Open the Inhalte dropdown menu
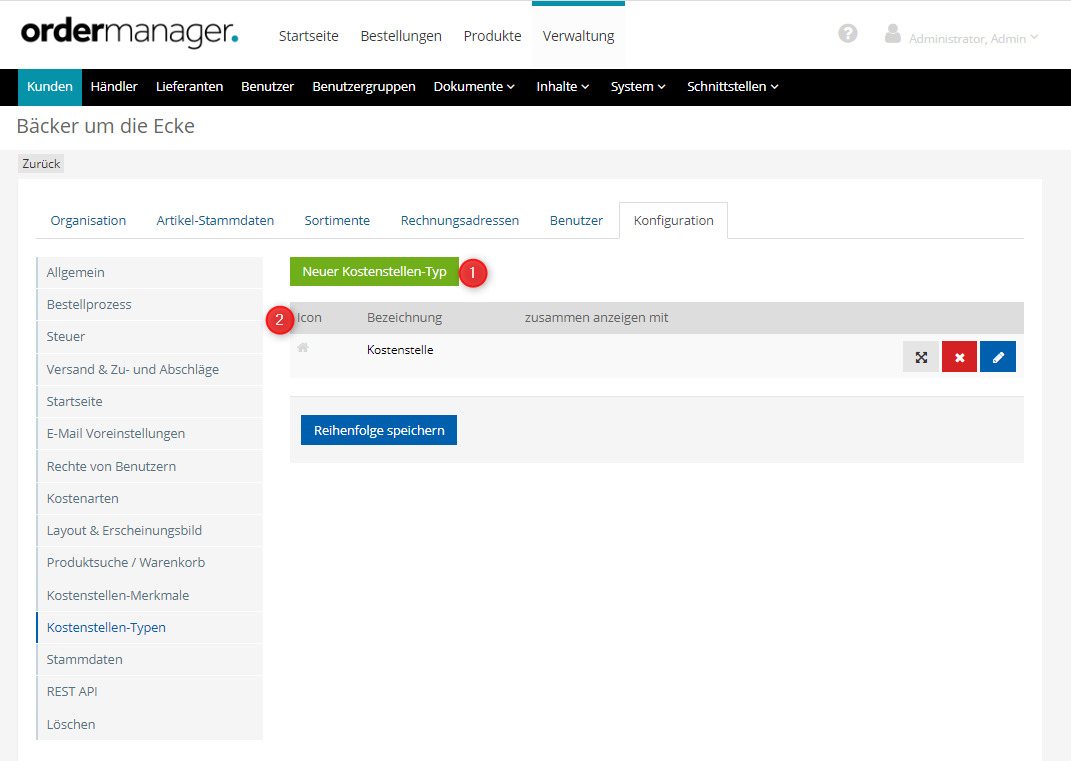1071x761 pixels. coord(562,87)
